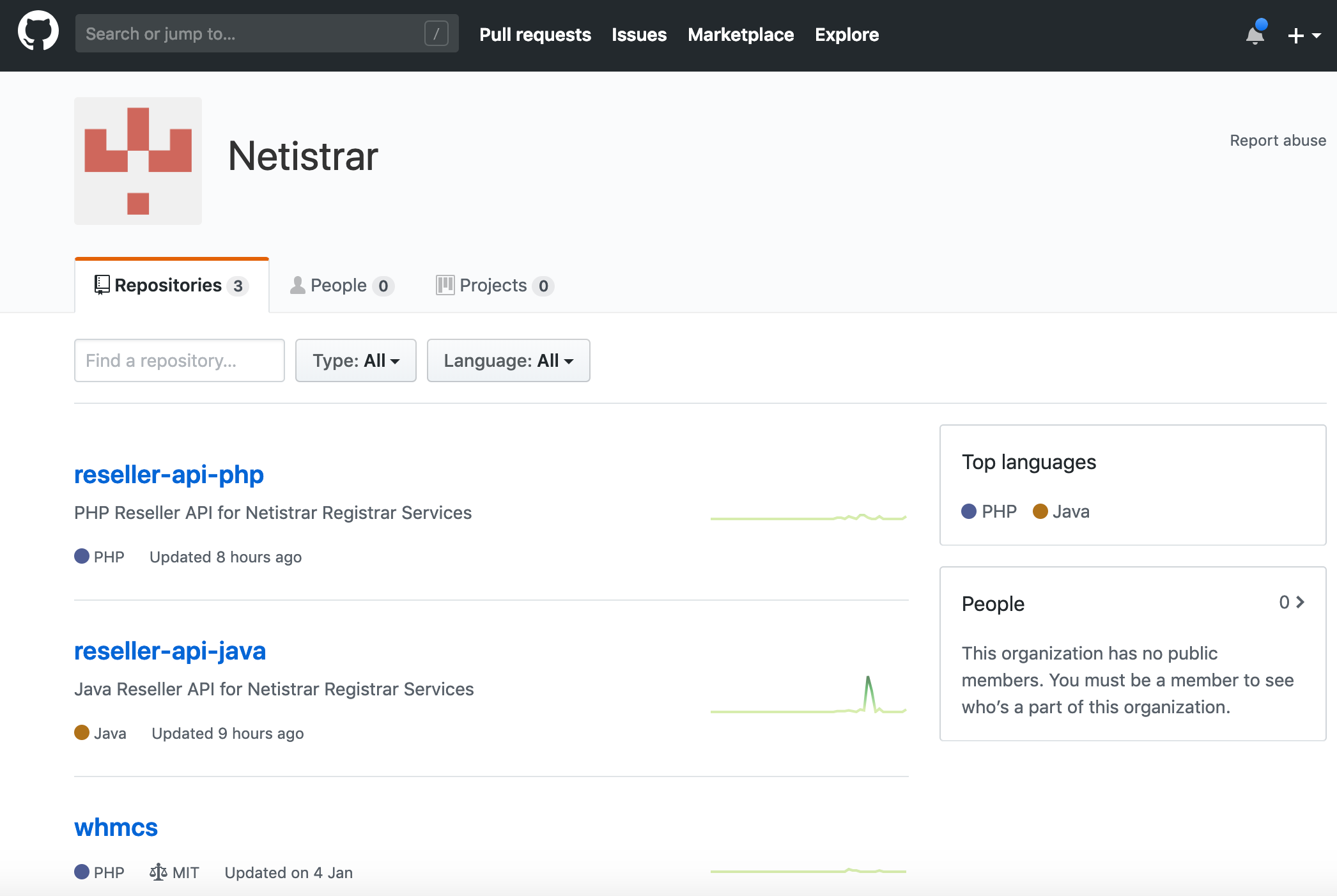Click inside Find a repository field
The height and width of the screenshot is (896, 1337).
[180, 360]
